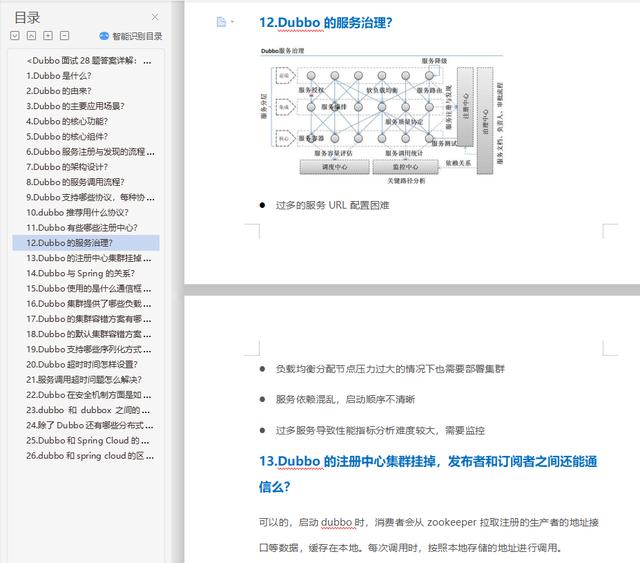Jump to 17.Dubbo 的集群容错方案有哪
This screenshot has width=640, height=563.
89,319
